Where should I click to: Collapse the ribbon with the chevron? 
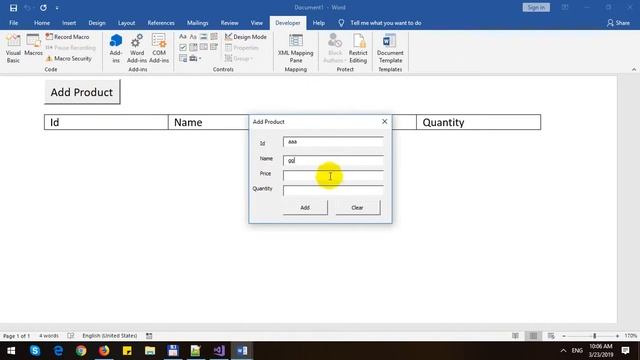[x=633, y=69]
